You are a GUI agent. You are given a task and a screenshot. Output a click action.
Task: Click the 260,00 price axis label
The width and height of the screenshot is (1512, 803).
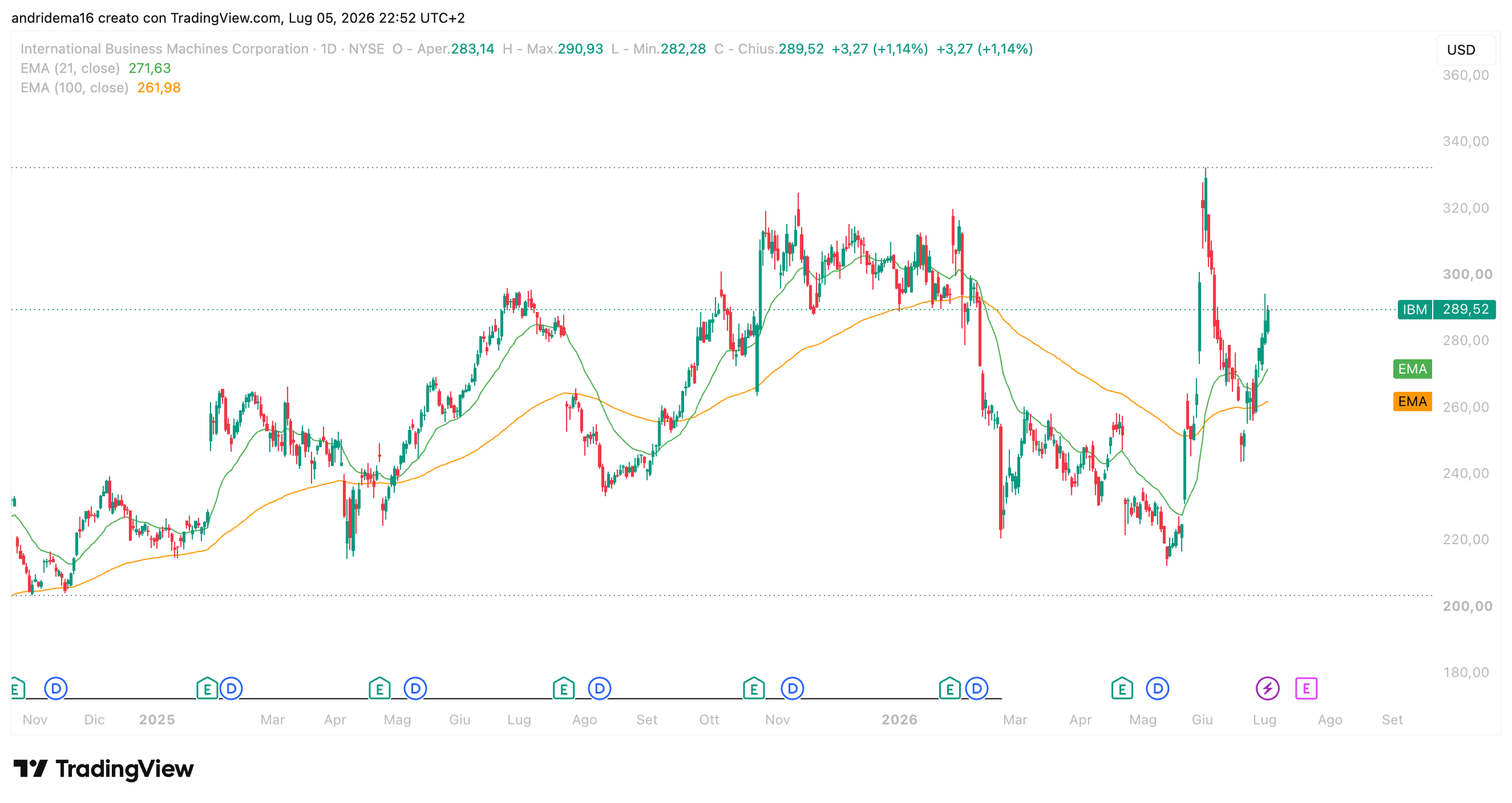coord(1466,407)
